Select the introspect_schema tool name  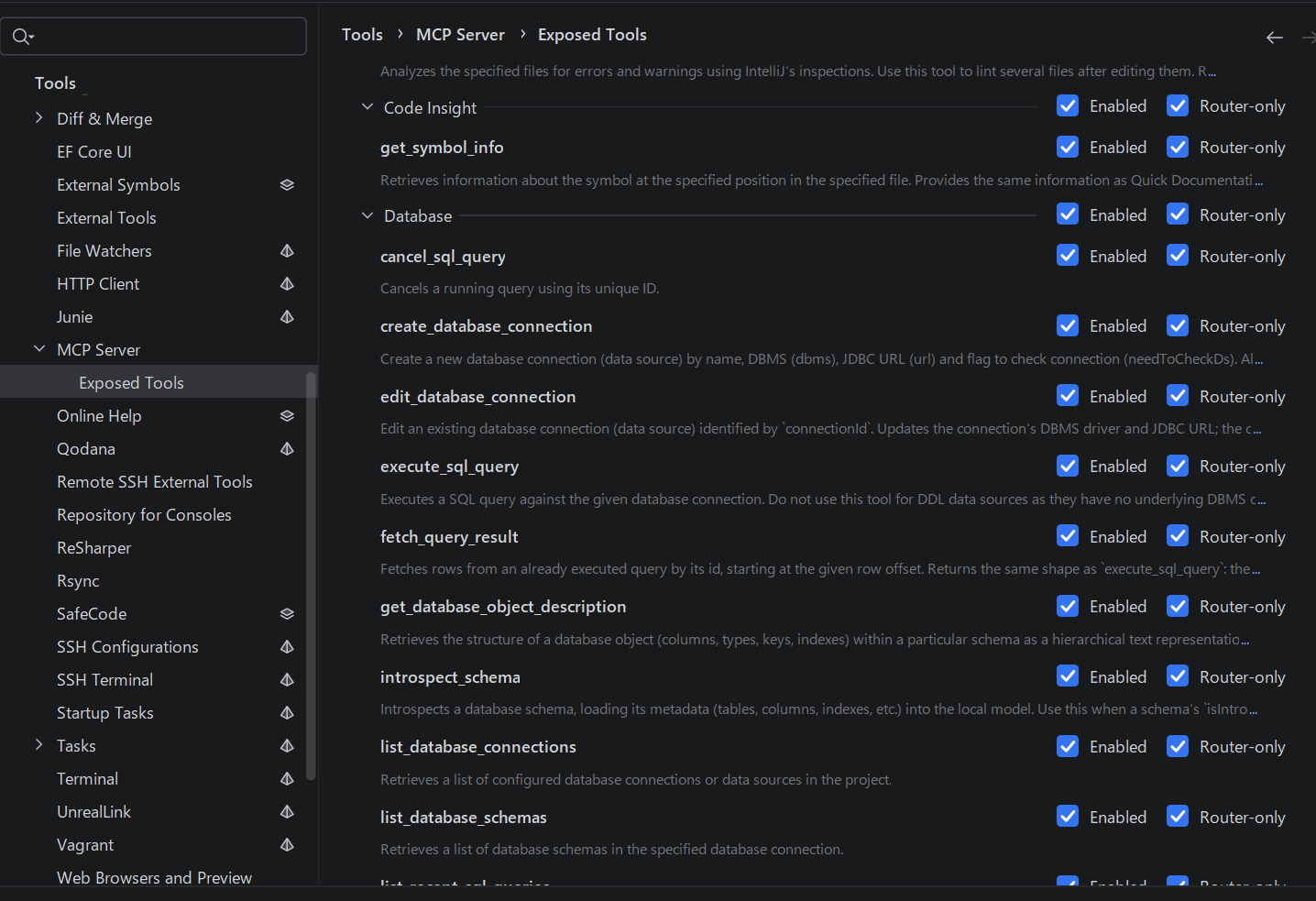click(x=450, y=677)
